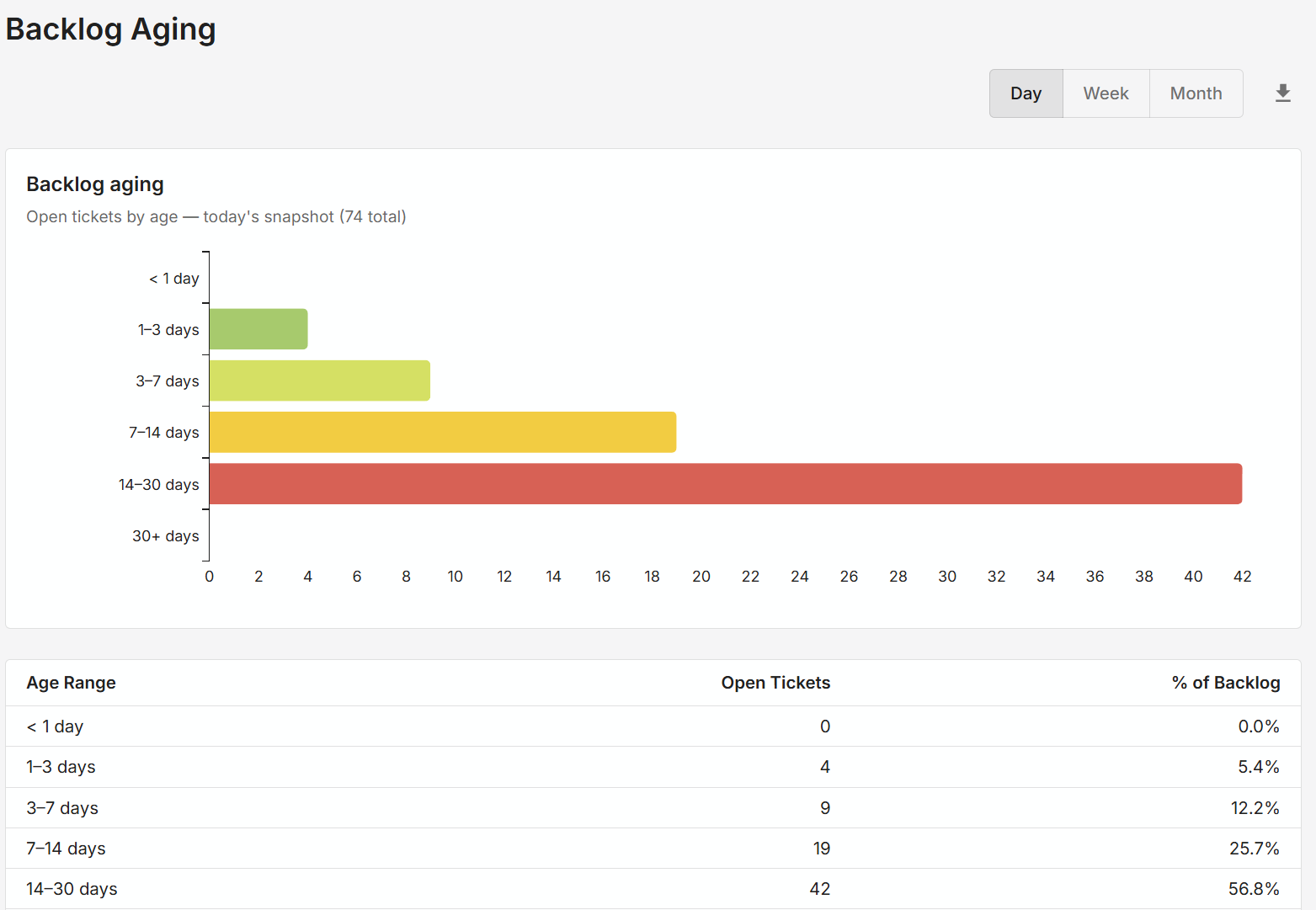Click the red 14–30 days bar

click(x=725, y=484)
